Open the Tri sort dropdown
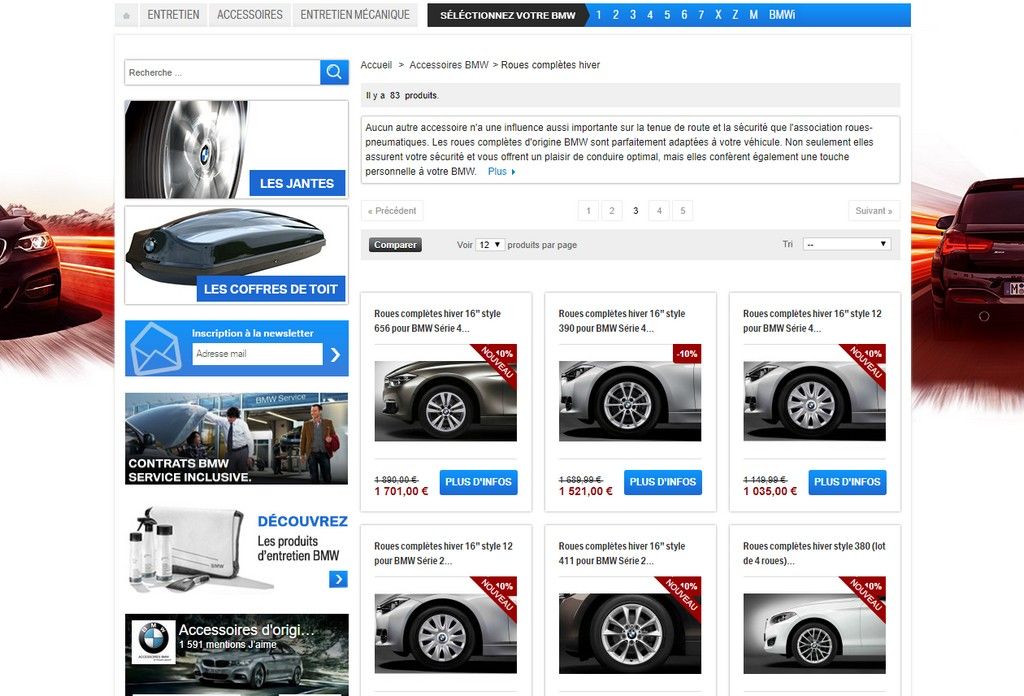The width and height of the screenshot is (1024, 696). pyautogui.click(x=846, y=244)
